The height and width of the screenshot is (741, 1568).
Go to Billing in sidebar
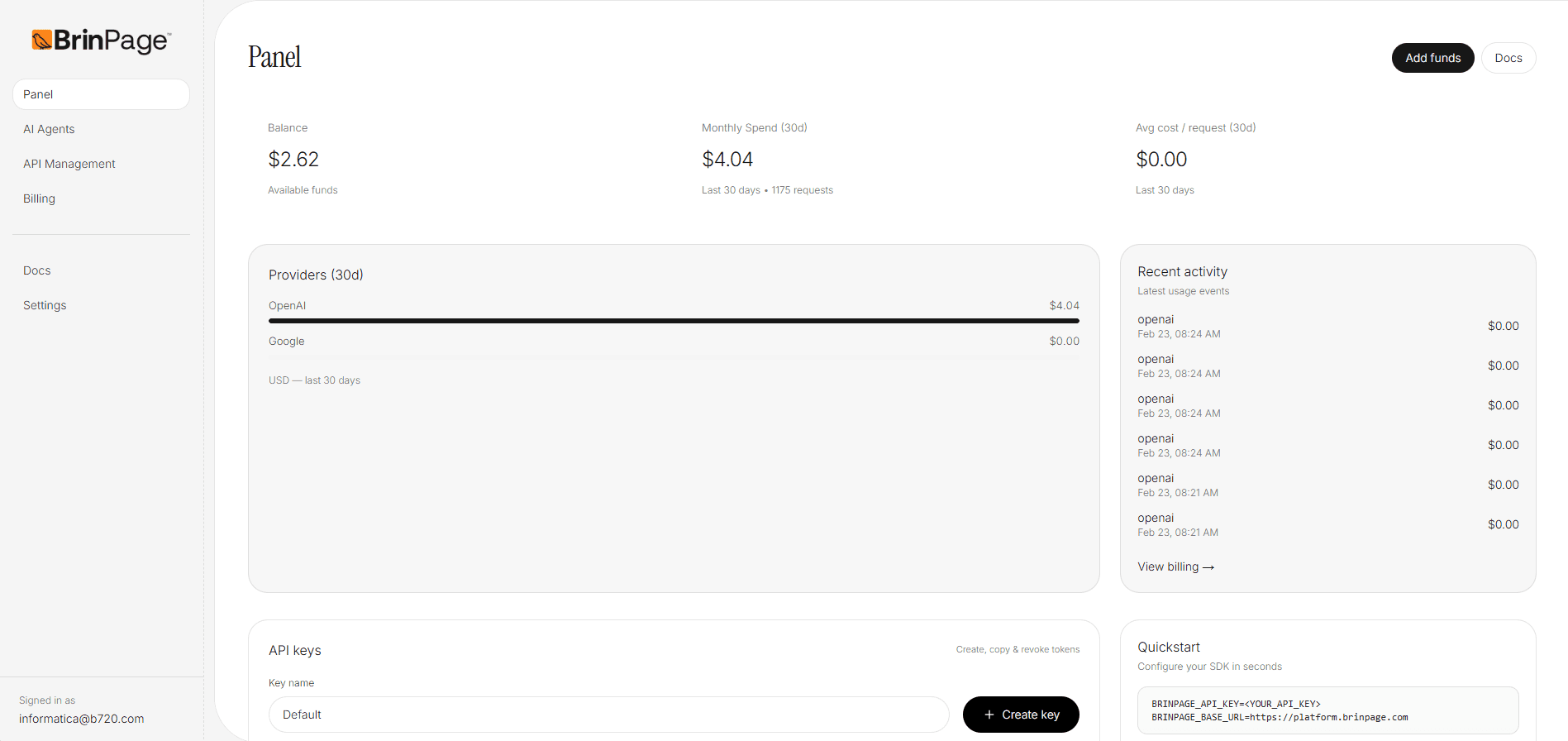click(39, 198)
